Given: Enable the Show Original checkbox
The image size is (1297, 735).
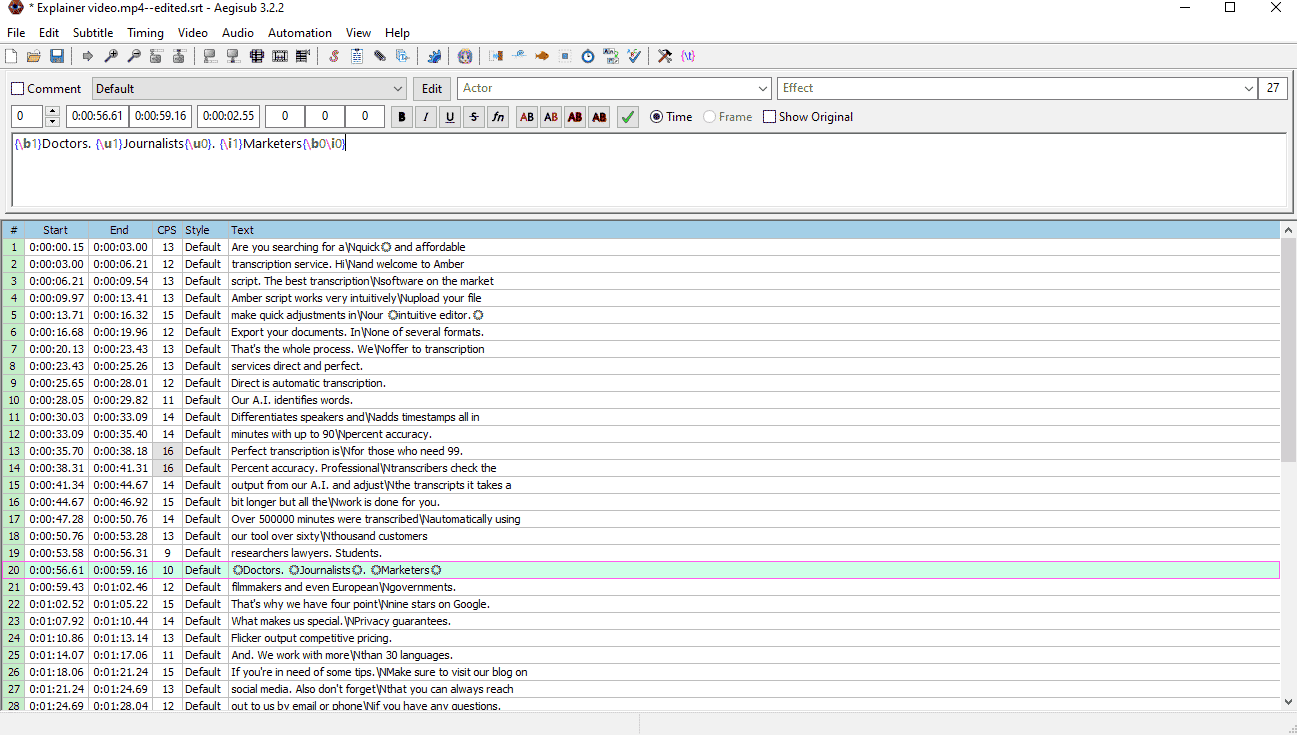Looking at the screenshot, I should tap(769, 117).
